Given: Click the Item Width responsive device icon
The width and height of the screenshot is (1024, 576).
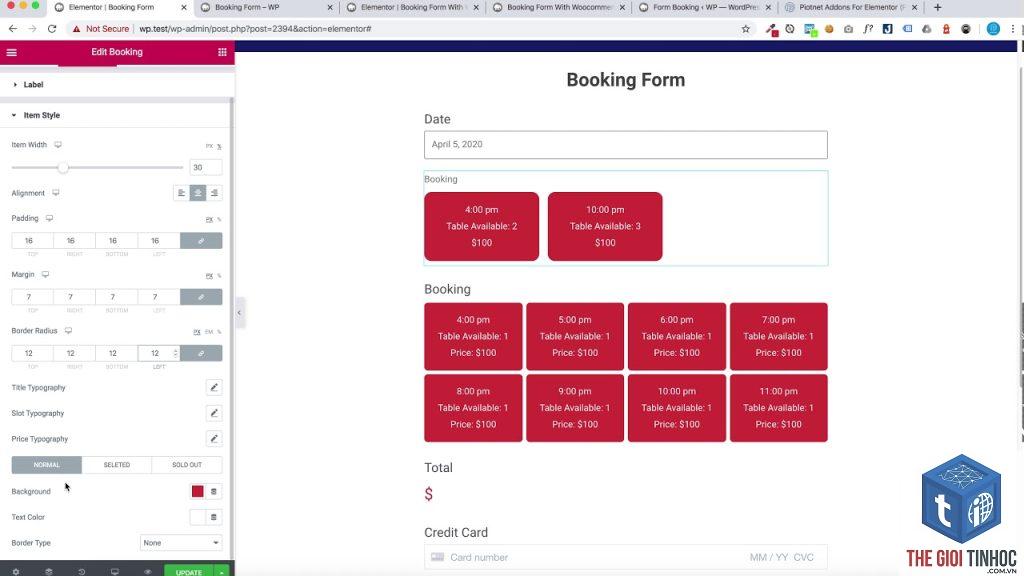Looking at the screenshot, I should coord(58,144).
